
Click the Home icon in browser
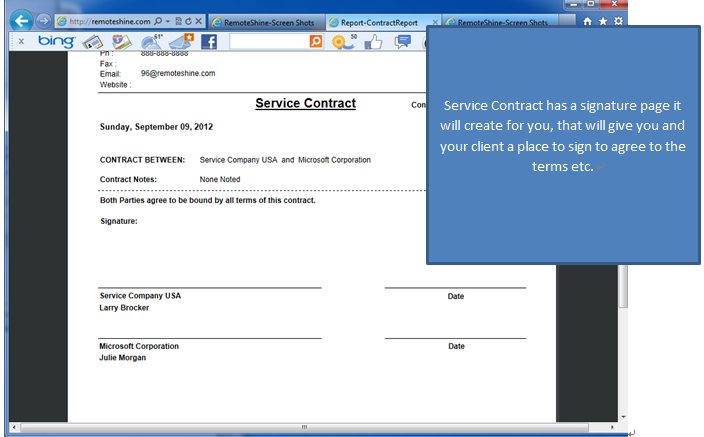[x=587, y=21]
